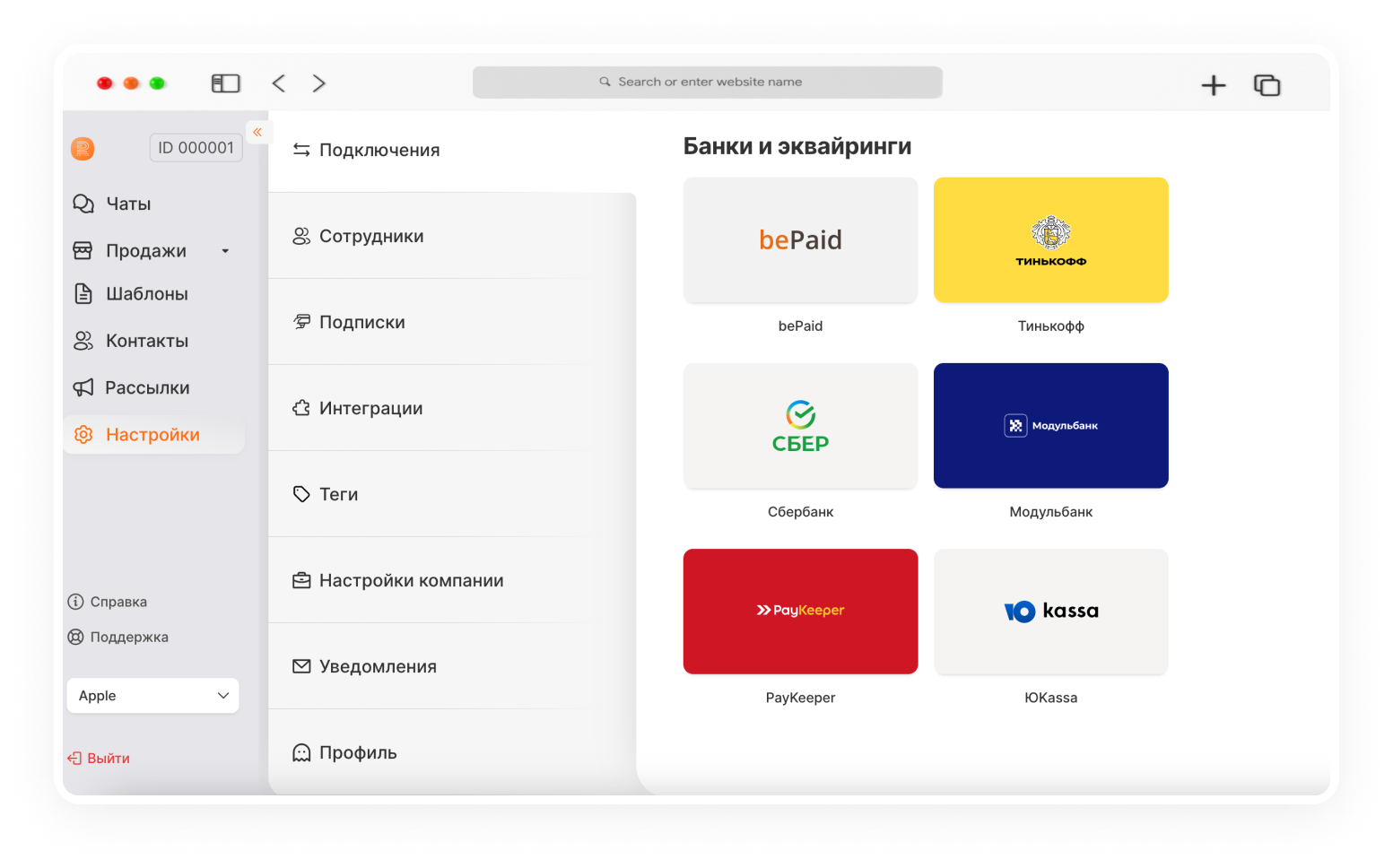Viewport: 1393px width, 868px height.
Task: Click the ЮKassa caption label
Action: point(1050,698)
